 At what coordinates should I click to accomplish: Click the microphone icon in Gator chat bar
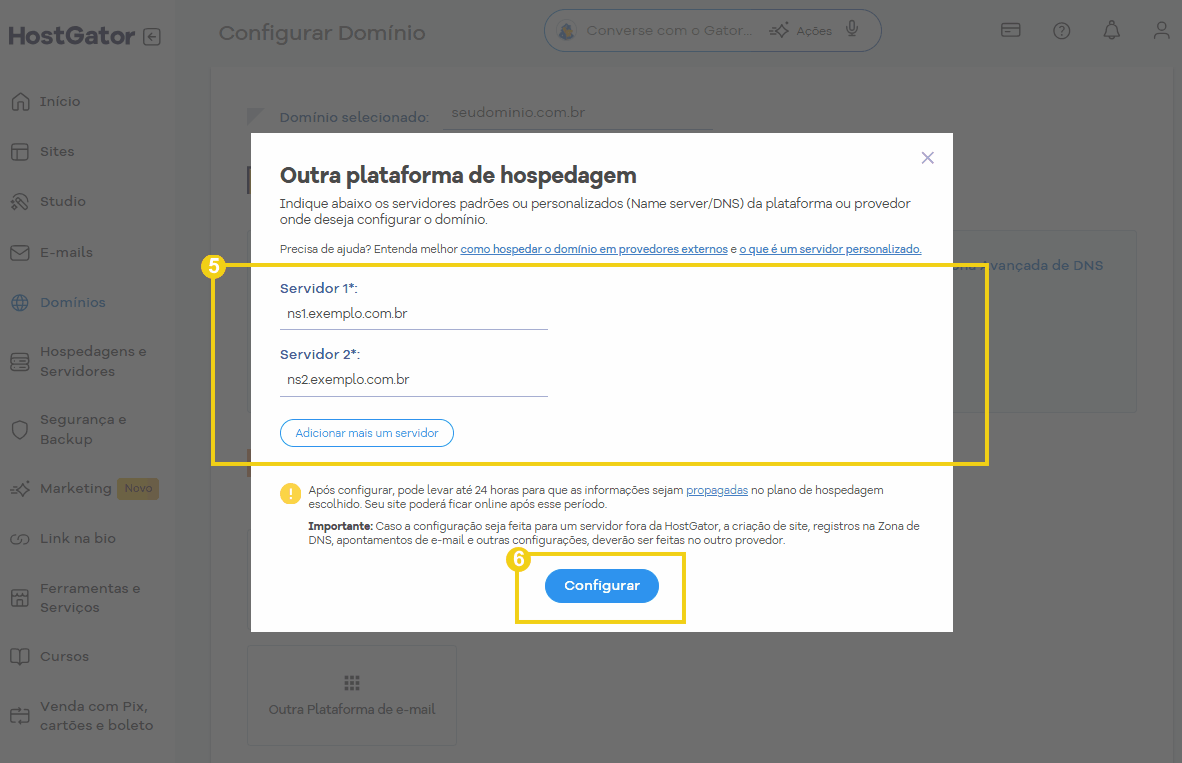852,30
